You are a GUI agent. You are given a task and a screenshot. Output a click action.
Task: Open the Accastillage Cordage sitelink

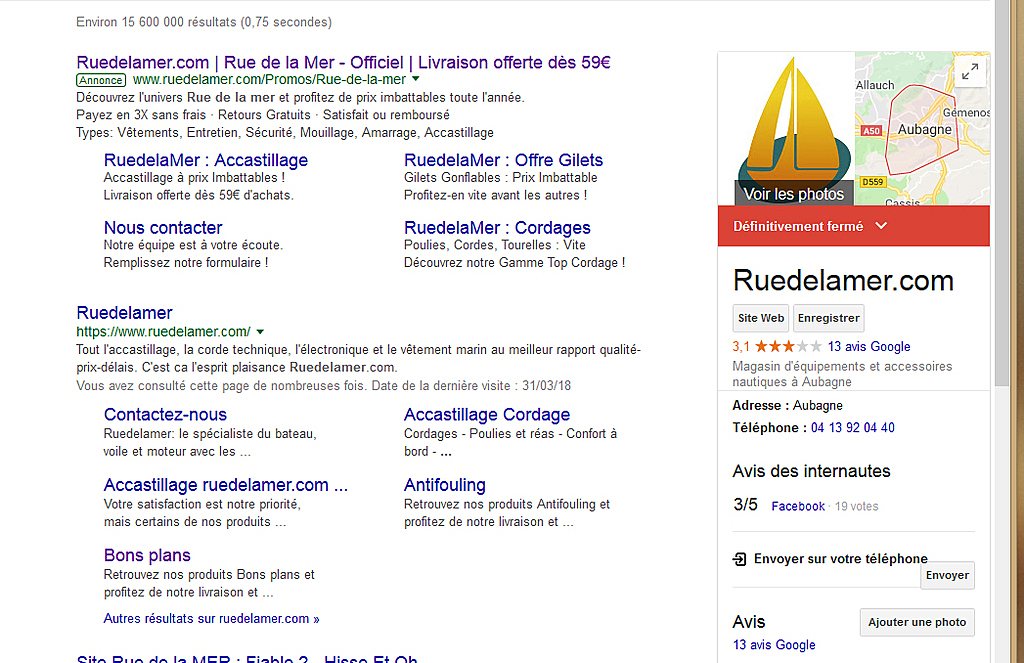point(487,415)
